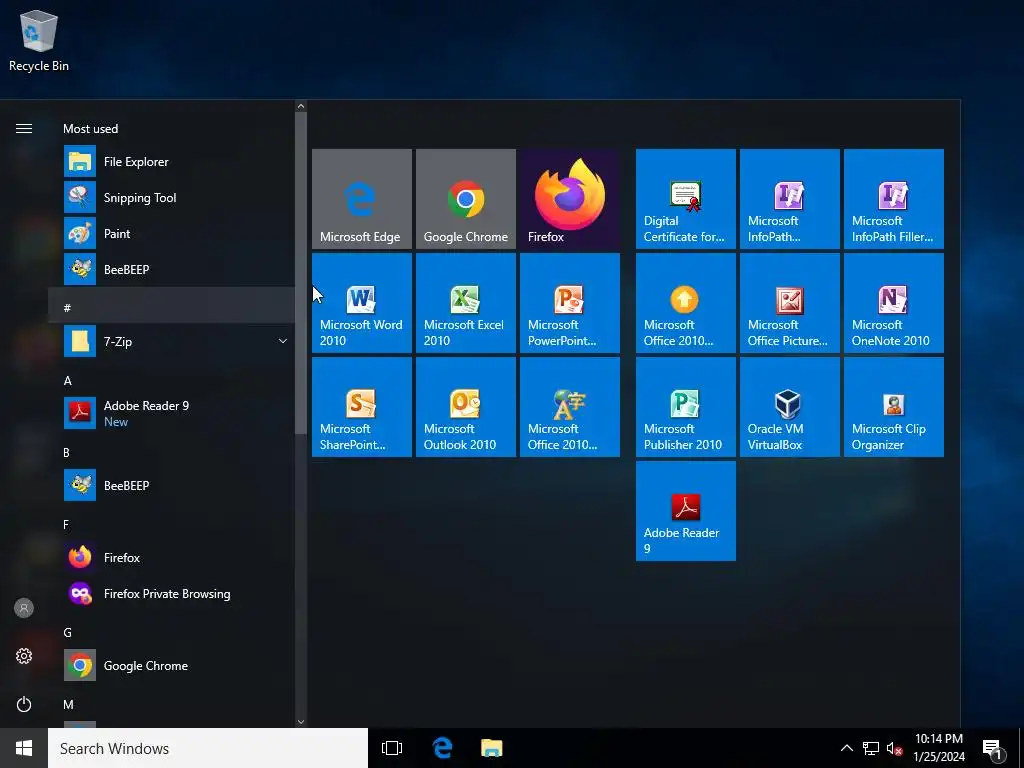The width and height of the screenshot is (1024, 768).
Task: Open the muted volume tray icon
Action: (894, 748)
